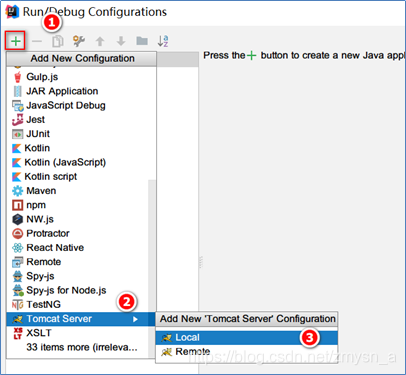The height and width of the screenshot is (375, 406).
Task: Select NW.js configuration type
Action: pyautogui.click(x=77, y=219)
